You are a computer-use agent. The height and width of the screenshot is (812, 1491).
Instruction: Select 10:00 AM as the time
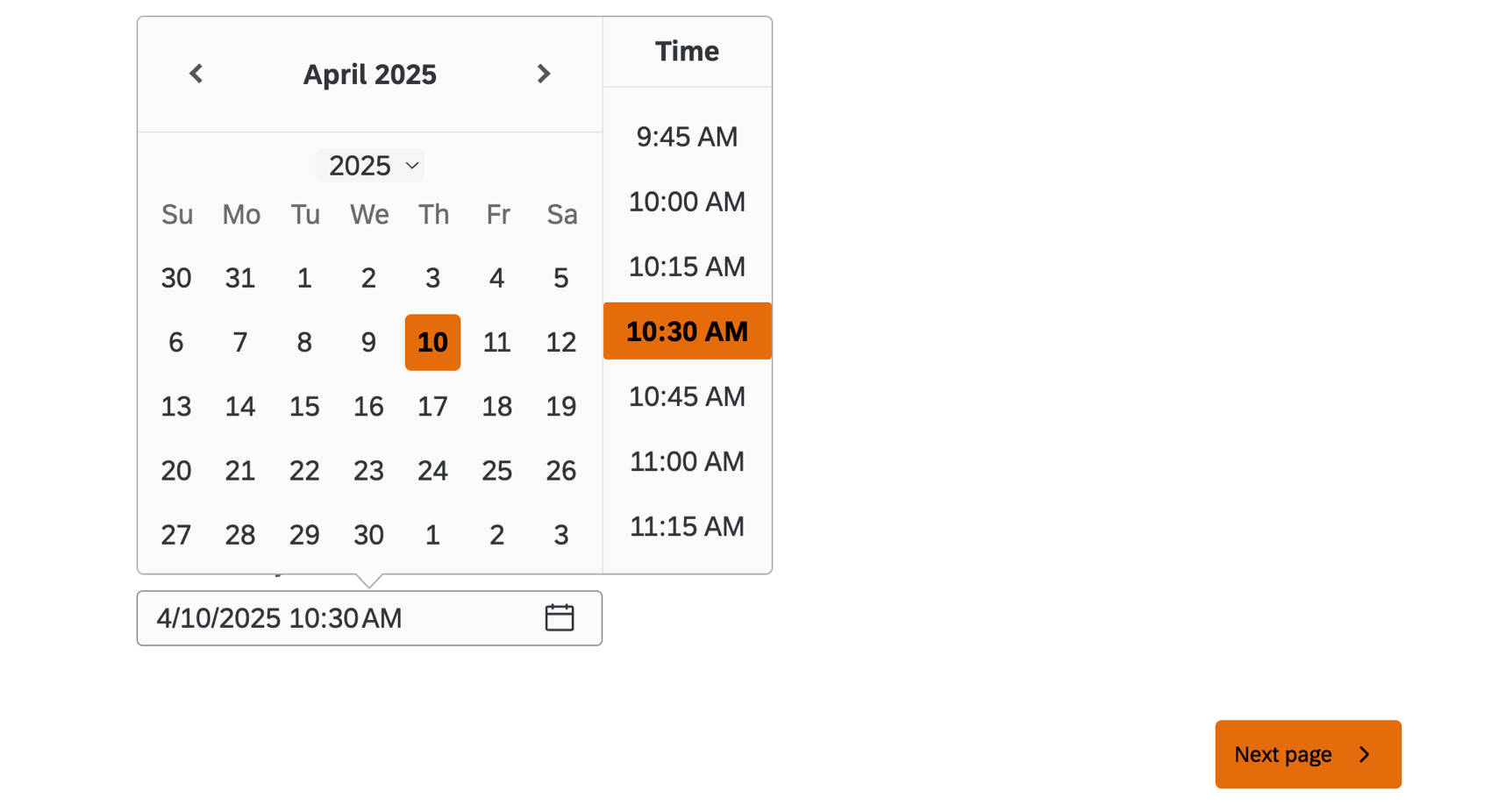[687, 201]
